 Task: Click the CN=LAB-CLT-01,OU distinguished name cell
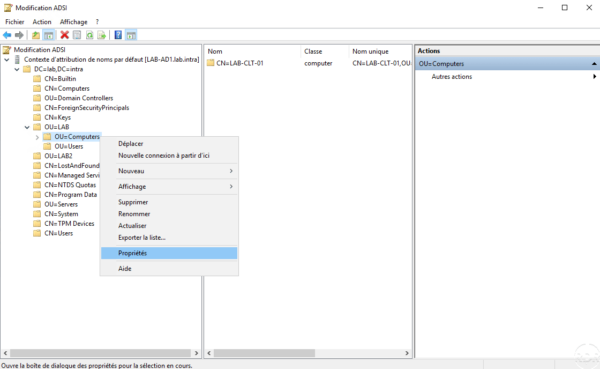point(381,63)
